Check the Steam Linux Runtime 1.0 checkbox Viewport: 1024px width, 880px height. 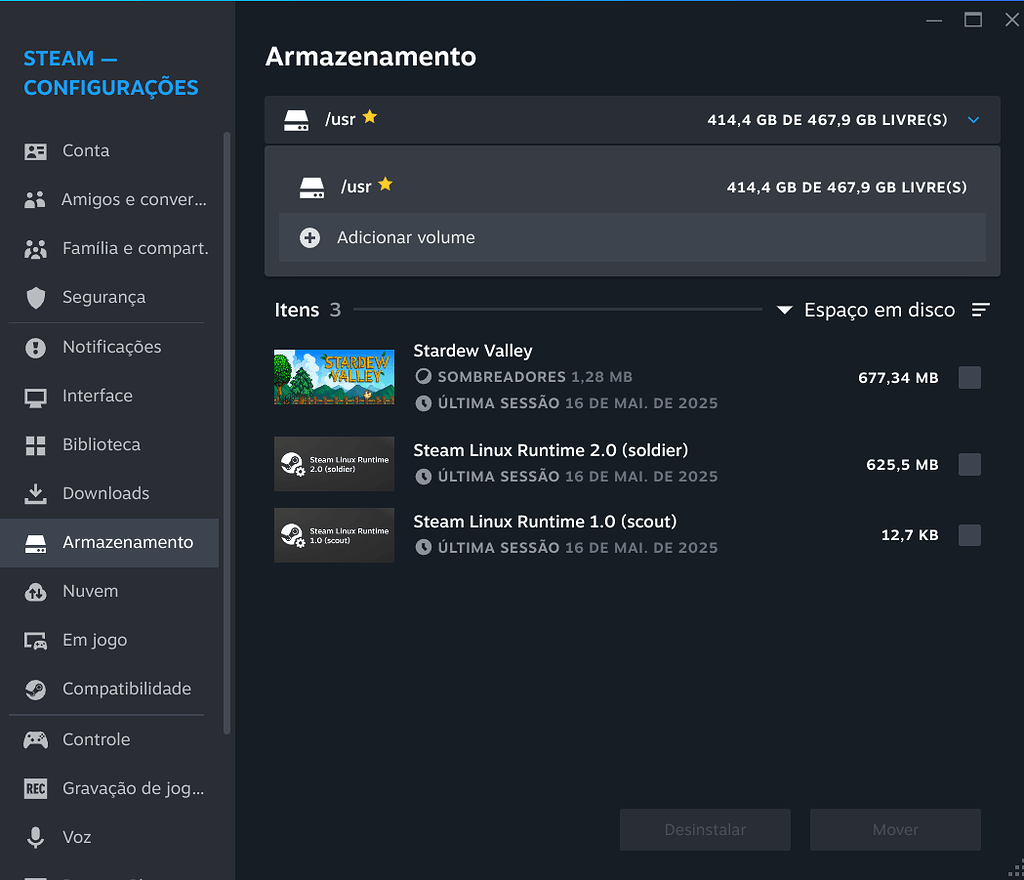(x=968, y=535)
